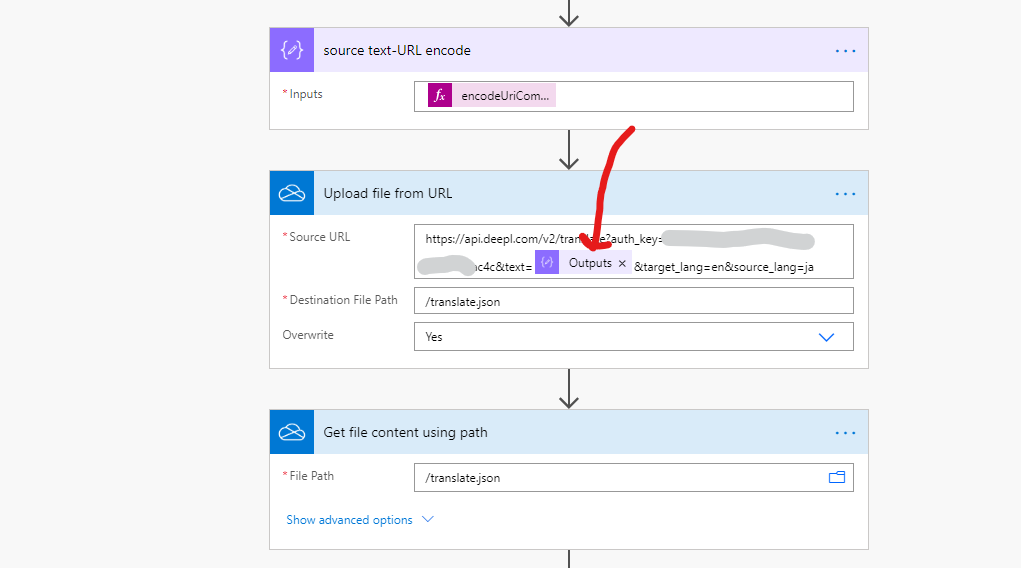Remove the Outputs token with its X

[622, 263]
